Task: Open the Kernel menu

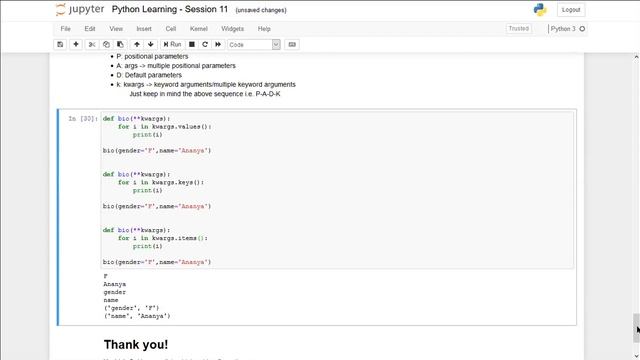Action: (199, 29)
